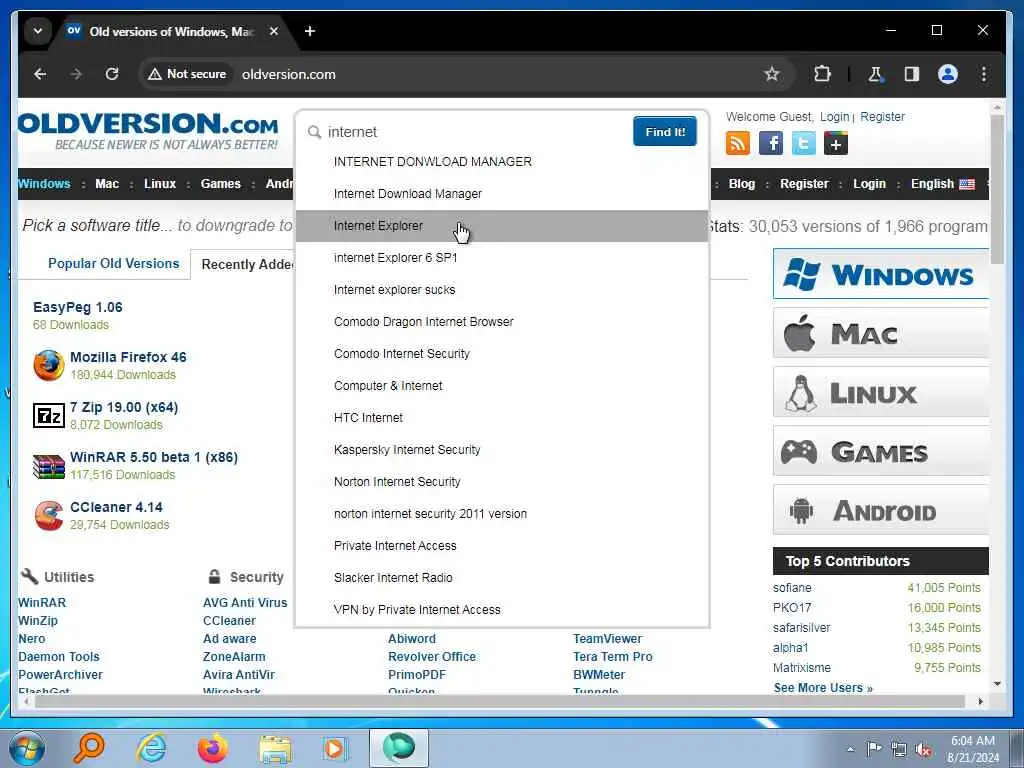The height and width of the screenshot is (768, 1024).
Task: Open the Chrome extensions puzzle icon
Action: pos(822,74)
